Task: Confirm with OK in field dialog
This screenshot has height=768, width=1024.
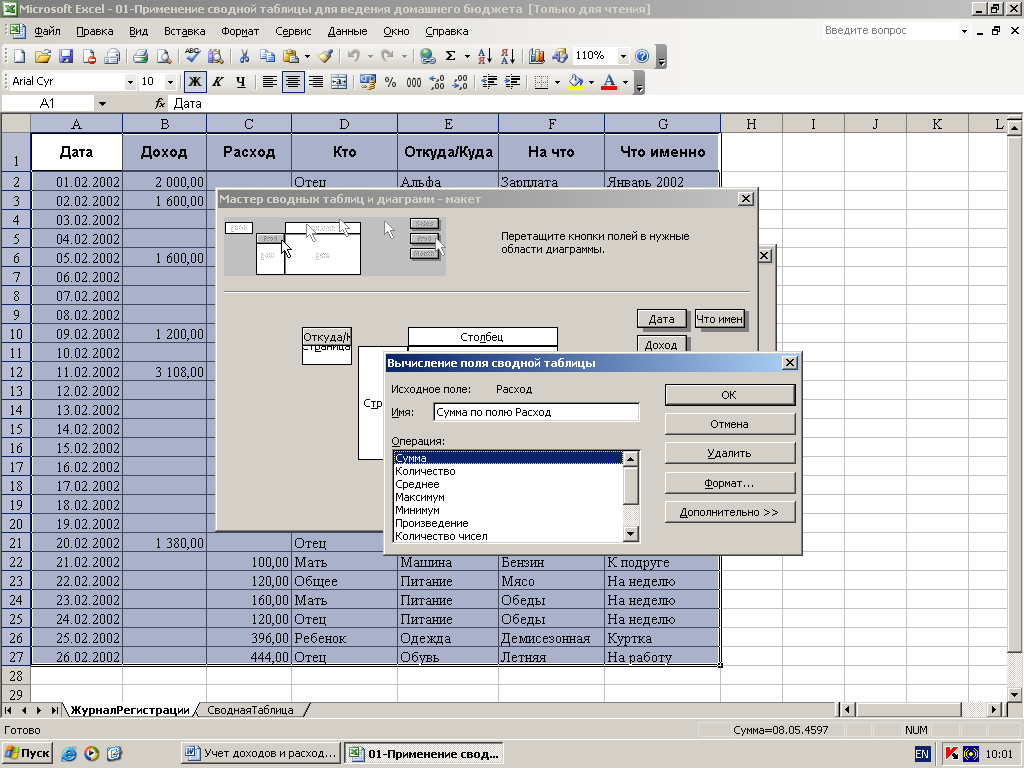Action: coord(729,394)
